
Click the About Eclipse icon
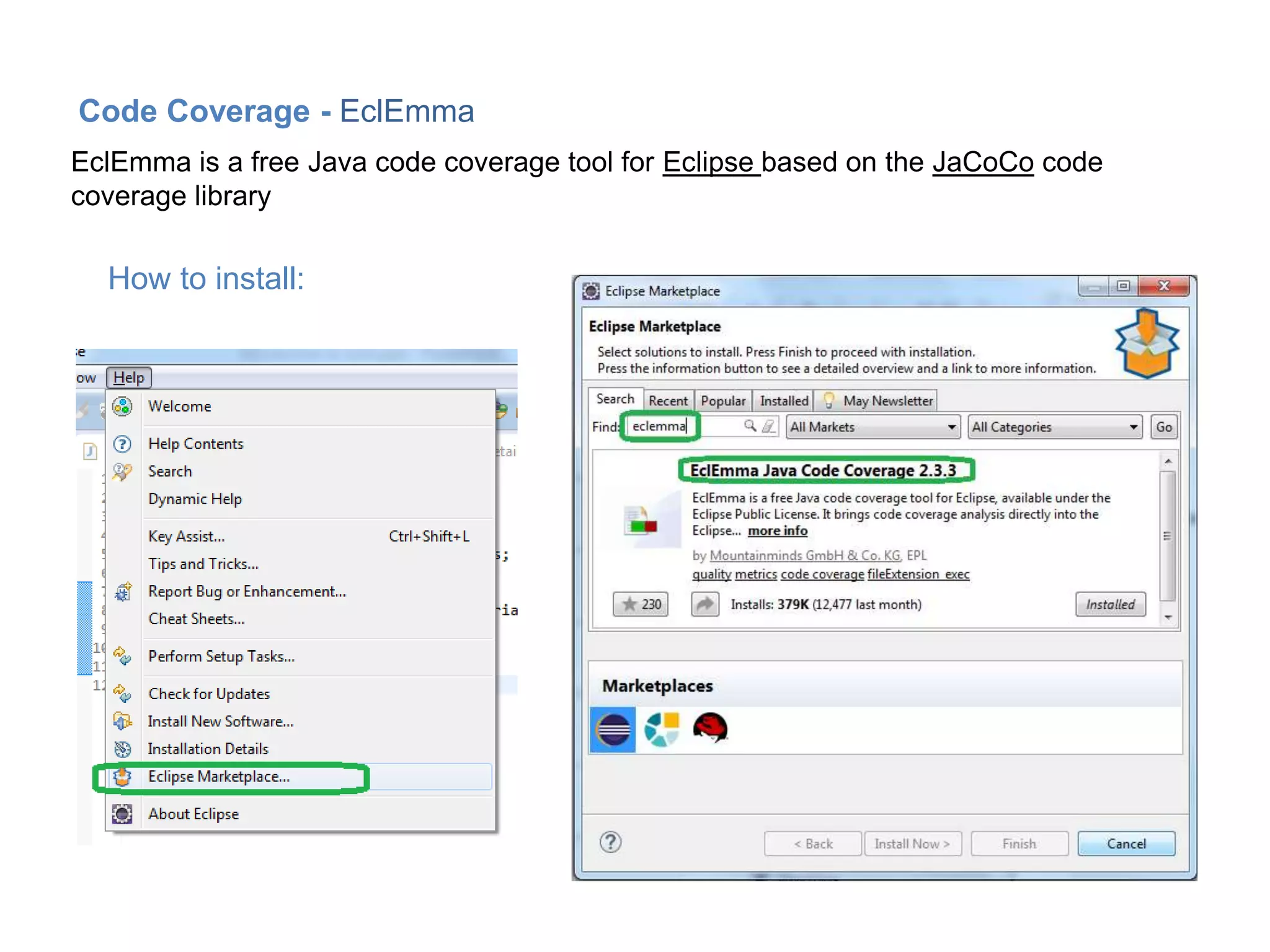(x=123, y=814)
